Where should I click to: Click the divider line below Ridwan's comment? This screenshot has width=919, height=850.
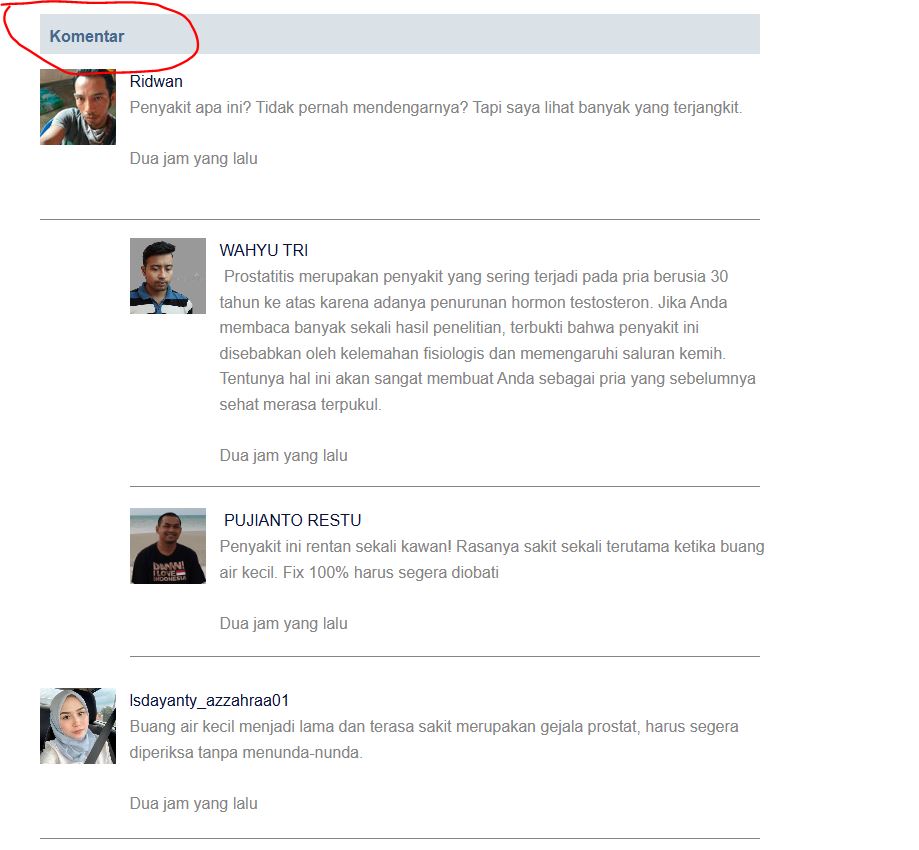(400, 219)
